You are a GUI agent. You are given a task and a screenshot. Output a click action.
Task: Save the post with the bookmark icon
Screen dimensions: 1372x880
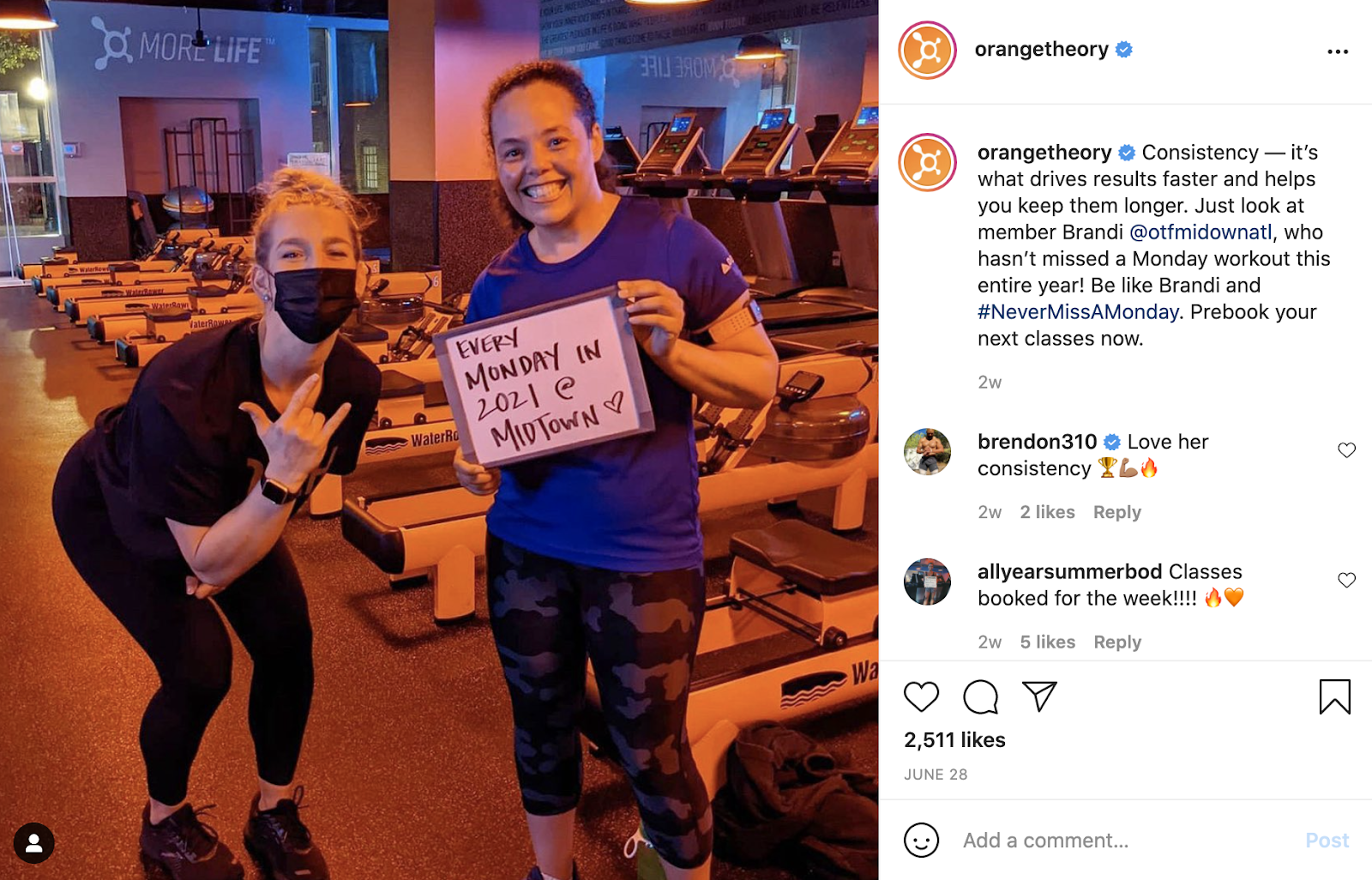point(1334,696)
